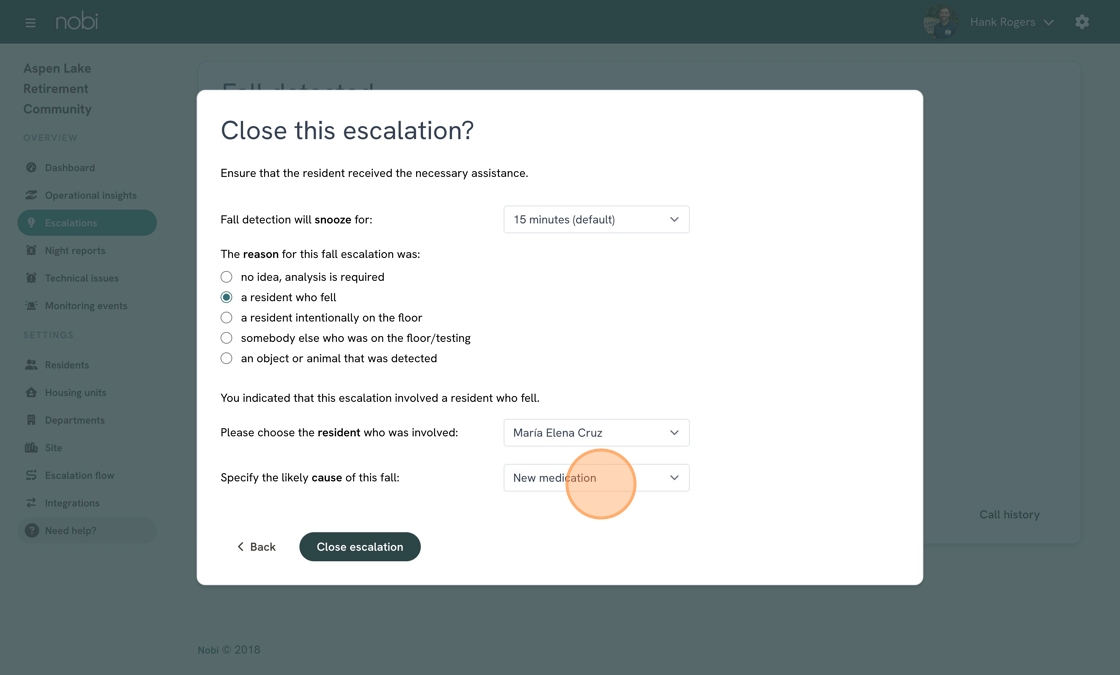Open the Hank Rogers user menu
The height and width of the screenshot is (675, 1120).
[x=990, y=22]
